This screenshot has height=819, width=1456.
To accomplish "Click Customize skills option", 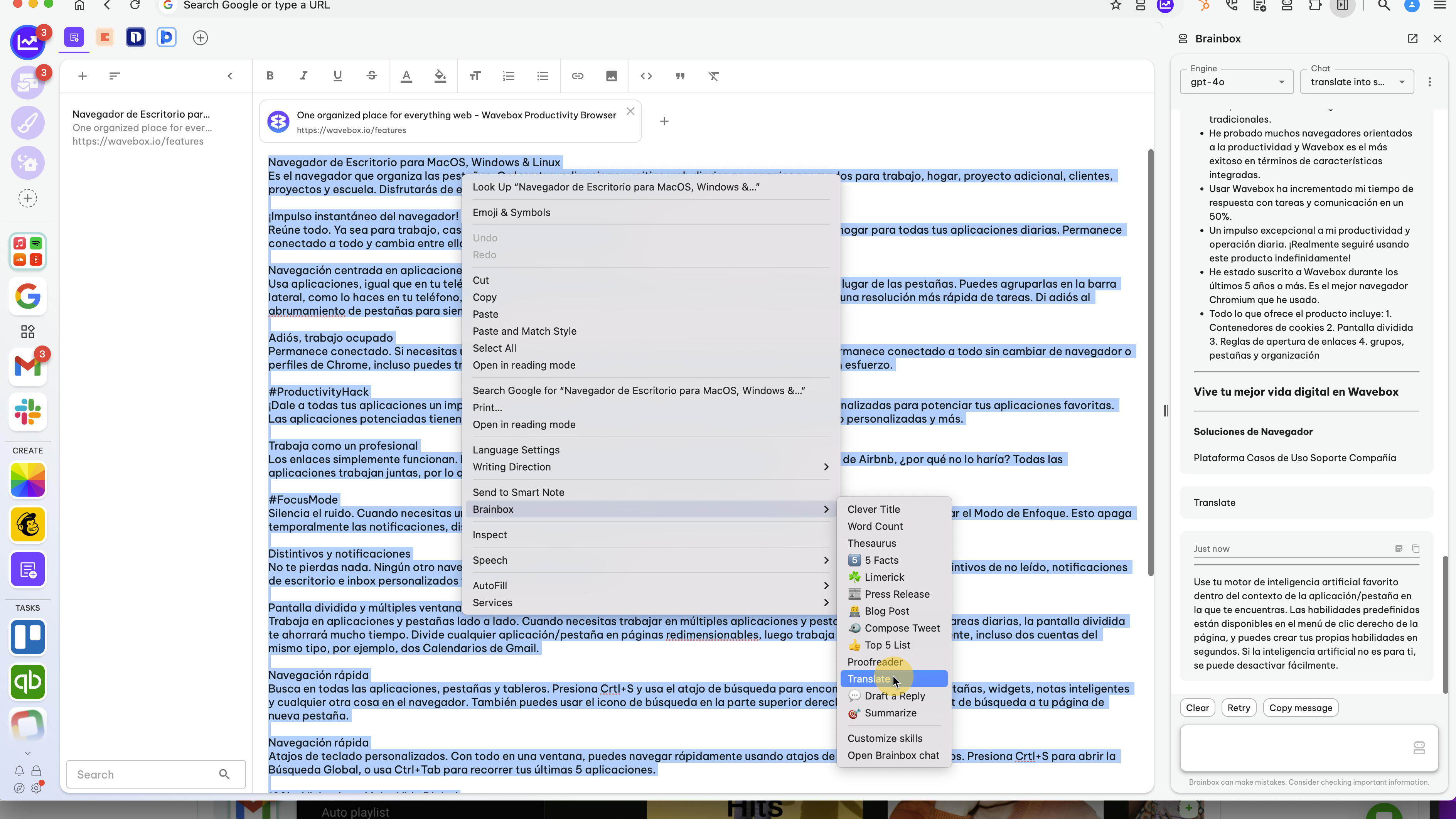I will 893,738.
